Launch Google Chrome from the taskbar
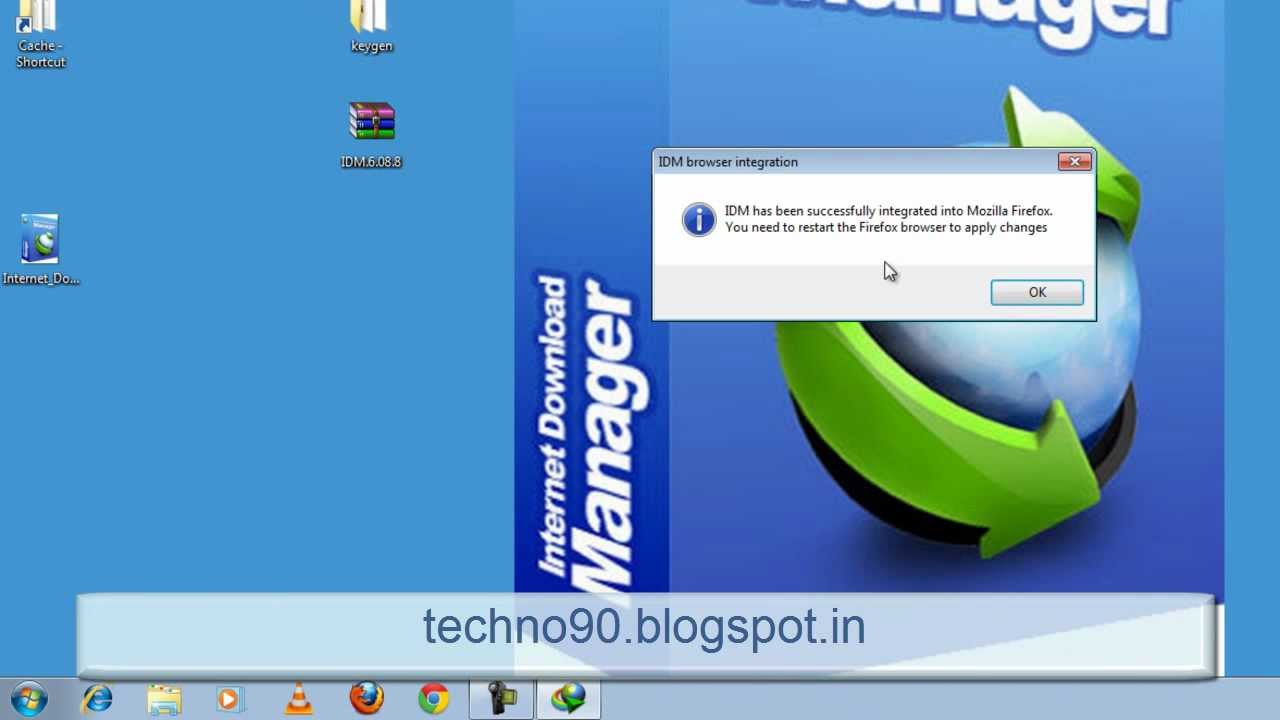1280x720 pixels. (433, 698)
